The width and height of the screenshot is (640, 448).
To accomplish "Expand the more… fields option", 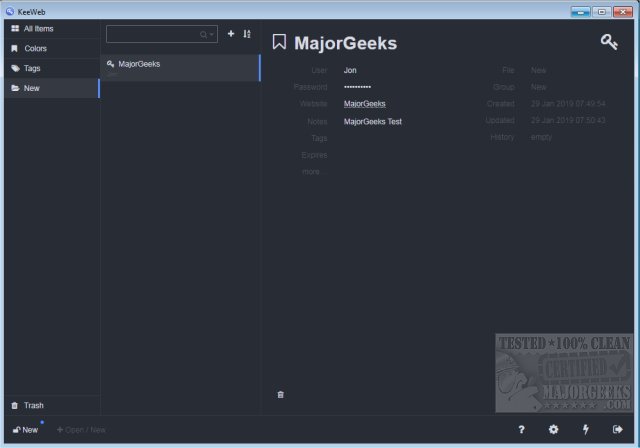I will tap(314, 172).
